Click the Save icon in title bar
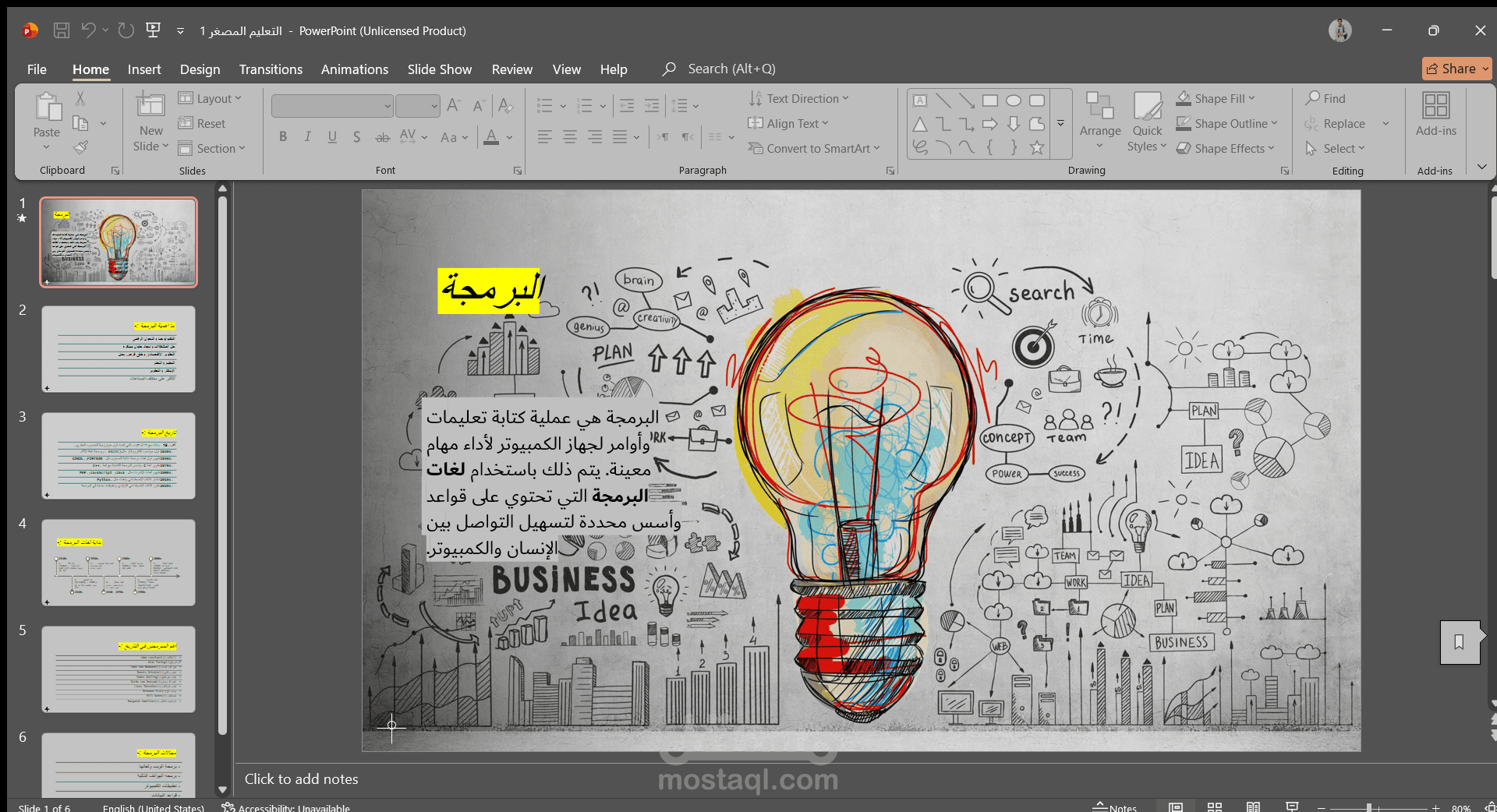The image size is (1497, 812). (62, 30)
